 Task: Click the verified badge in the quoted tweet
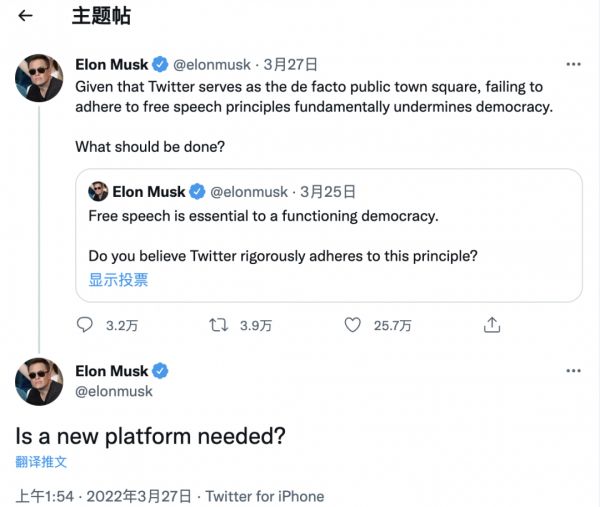[x=198, y=191]
